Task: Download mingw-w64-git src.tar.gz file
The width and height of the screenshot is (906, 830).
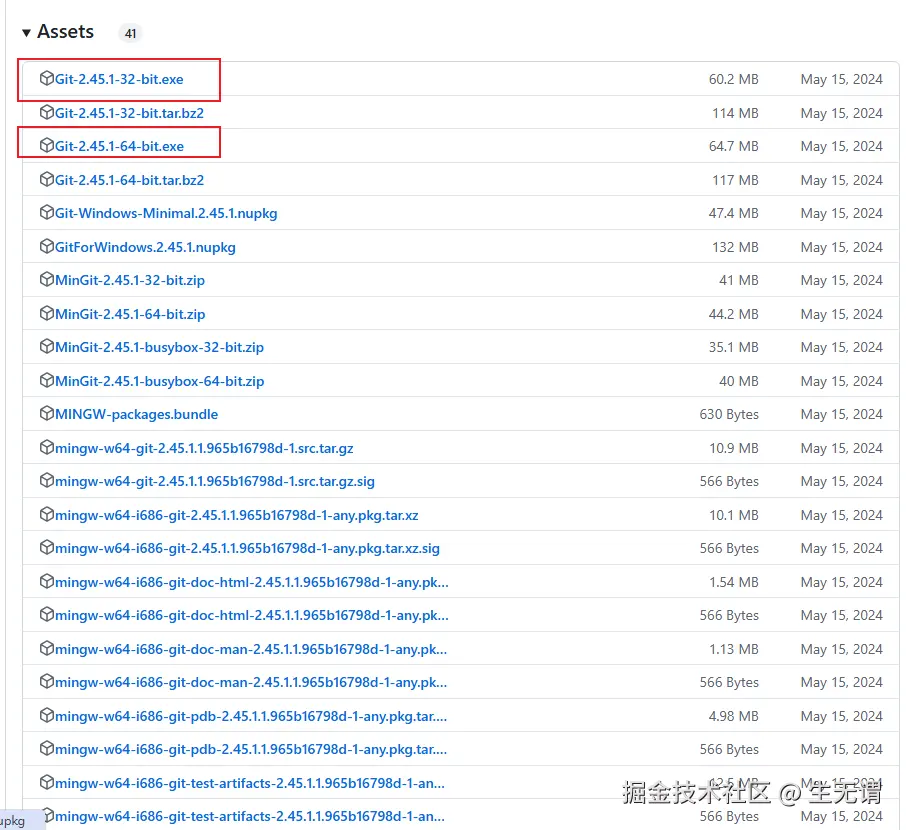Action: (x=204, y=448)
